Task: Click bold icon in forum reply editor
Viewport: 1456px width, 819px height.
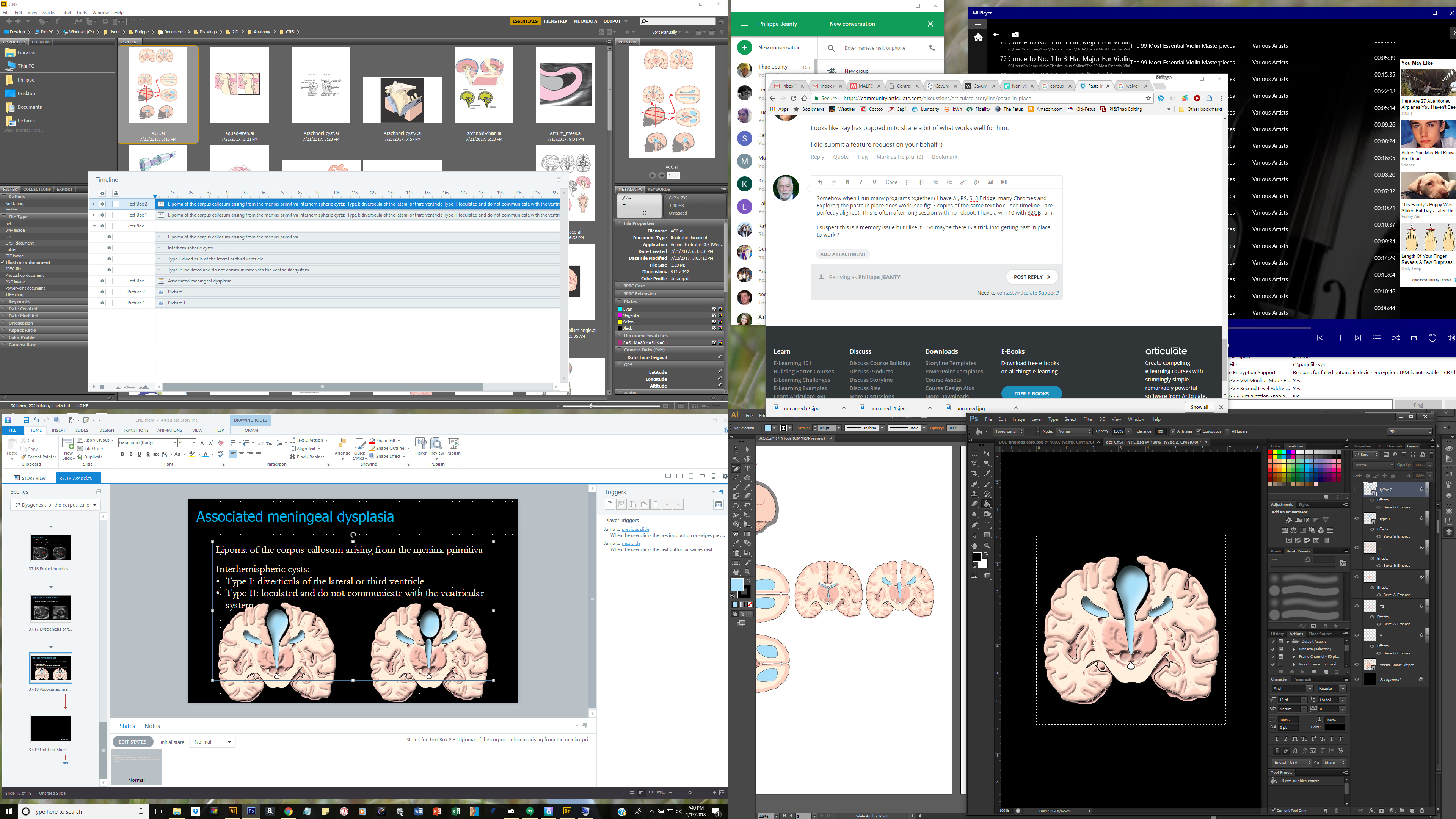Action: 847,182
